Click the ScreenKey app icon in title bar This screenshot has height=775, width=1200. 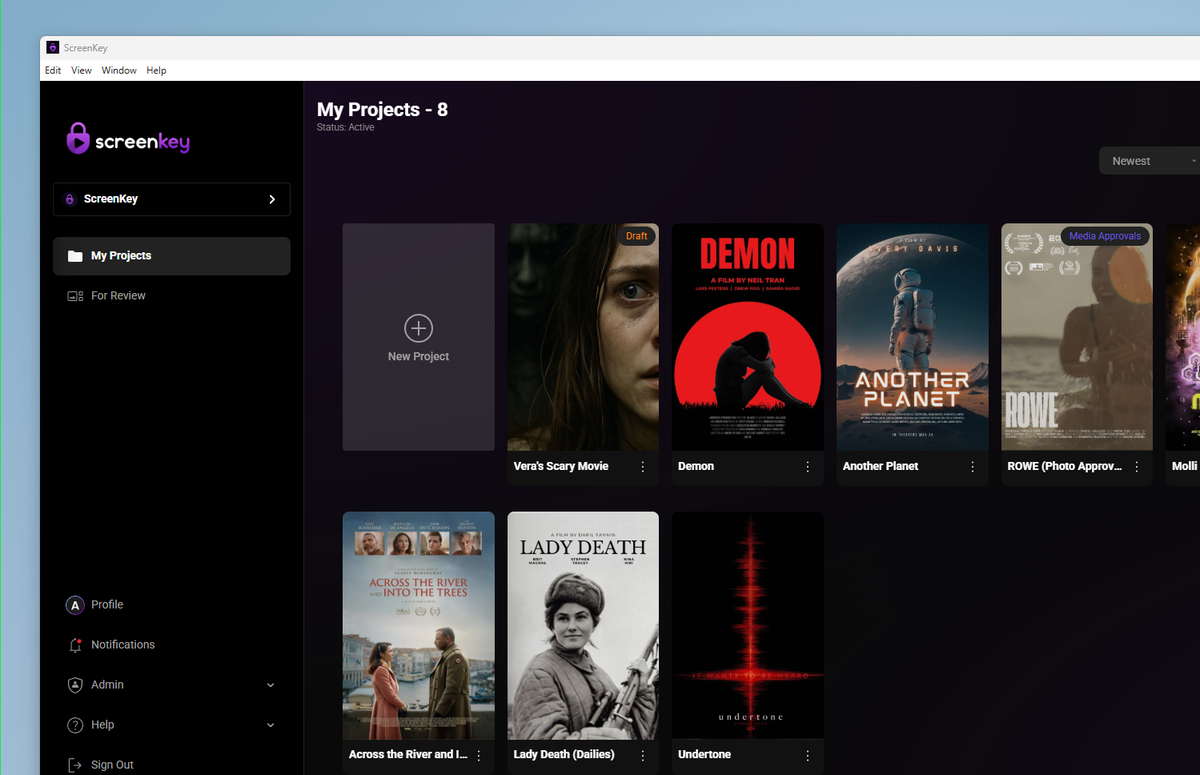[53, 47]
